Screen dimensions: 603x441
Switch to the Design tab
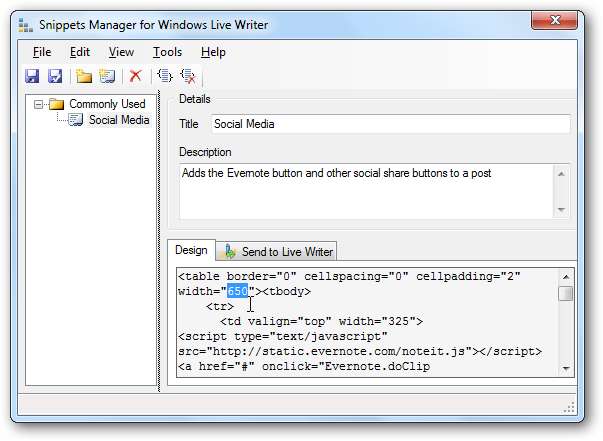(x=190, y=250)
